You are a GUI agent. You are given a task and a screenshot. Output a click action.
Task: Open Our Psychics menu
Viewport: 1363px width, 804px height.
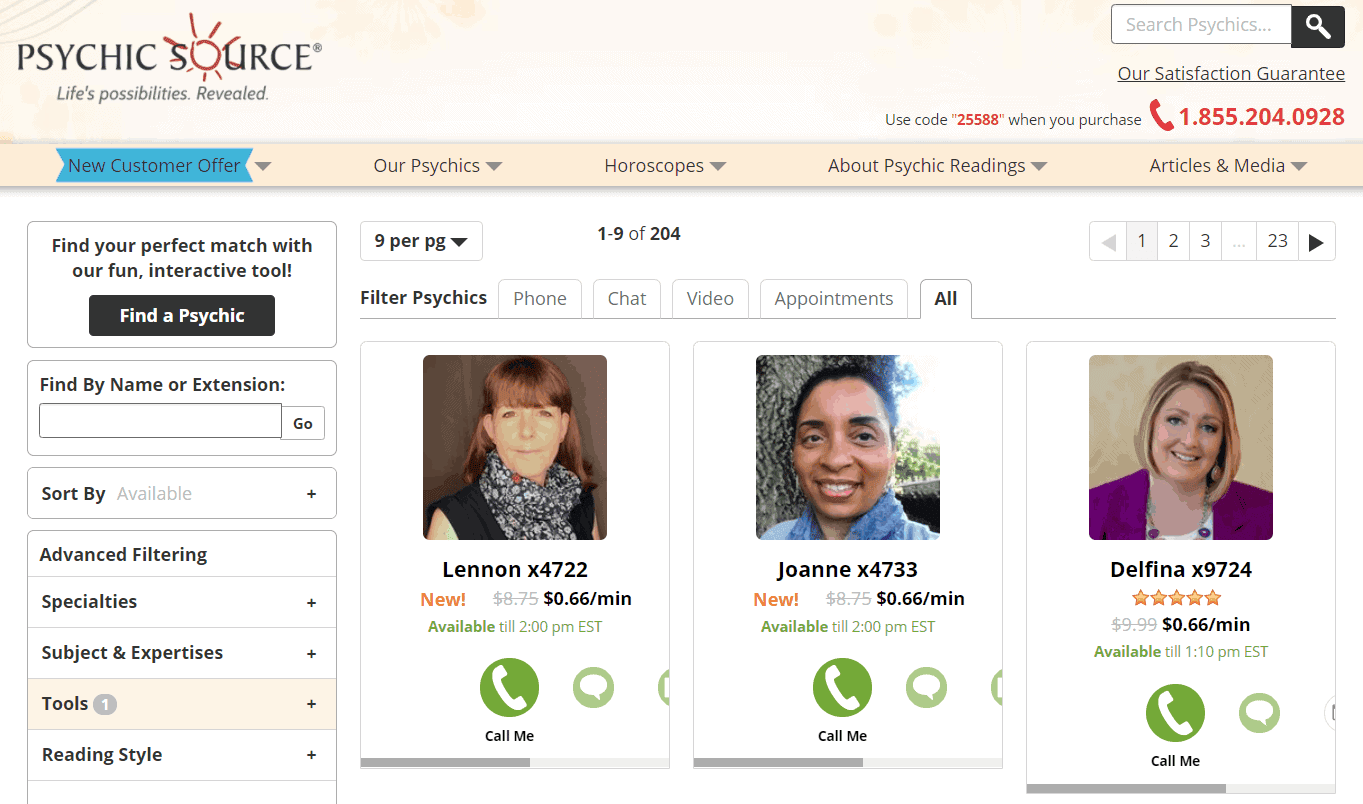click(437, 166)
